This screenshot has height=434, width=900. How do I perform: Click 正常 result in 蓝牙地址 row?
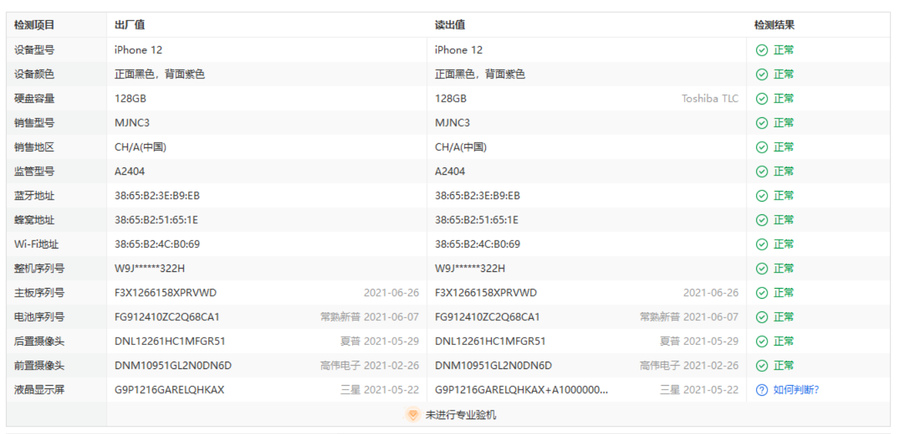(783, 196)
